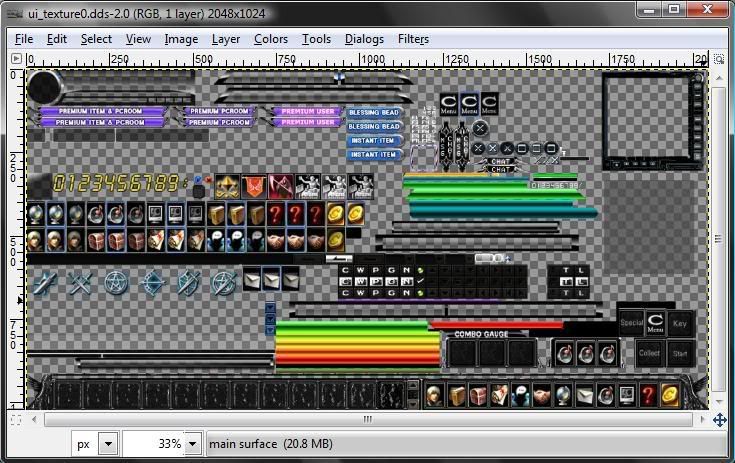
Task: Open the Edit menu
Action: [x=57, y=39]
